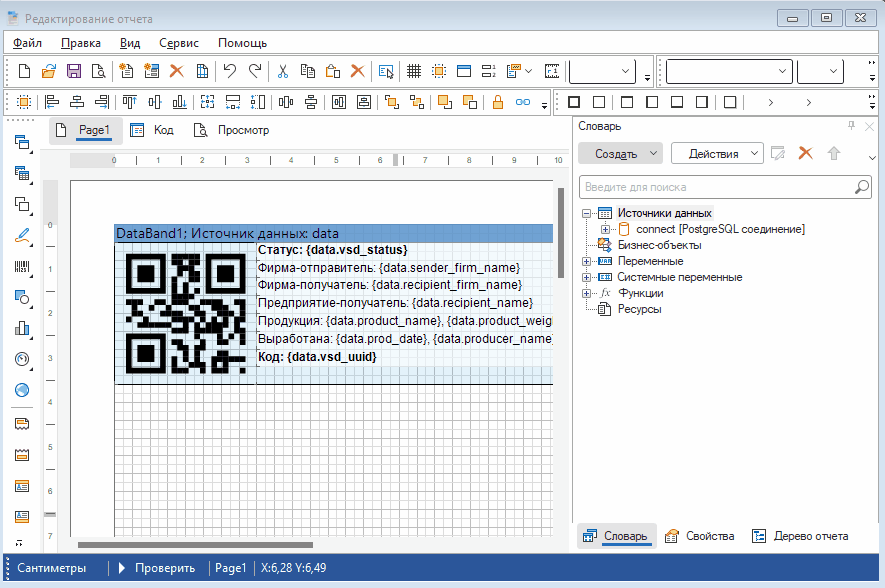Select the QR code component on the band
The height and width of the screenshot is (588, 885).
tap(185, 314)
